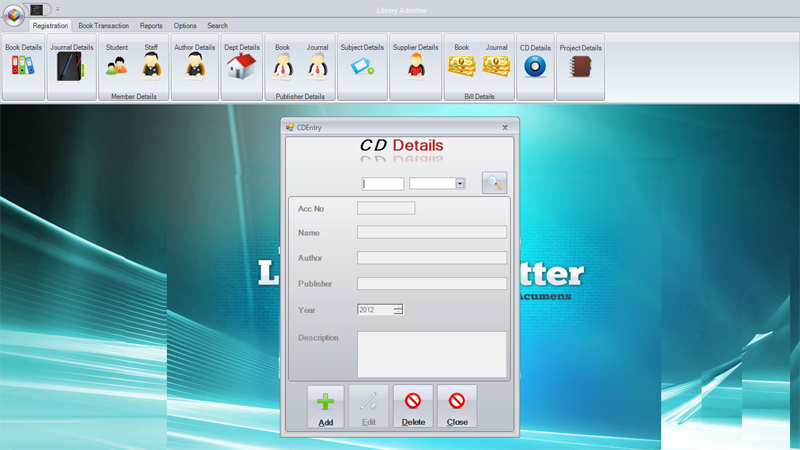Open Book Details binders icon
The height and width of the screenshot is (450, 800).
pos(23,66)
